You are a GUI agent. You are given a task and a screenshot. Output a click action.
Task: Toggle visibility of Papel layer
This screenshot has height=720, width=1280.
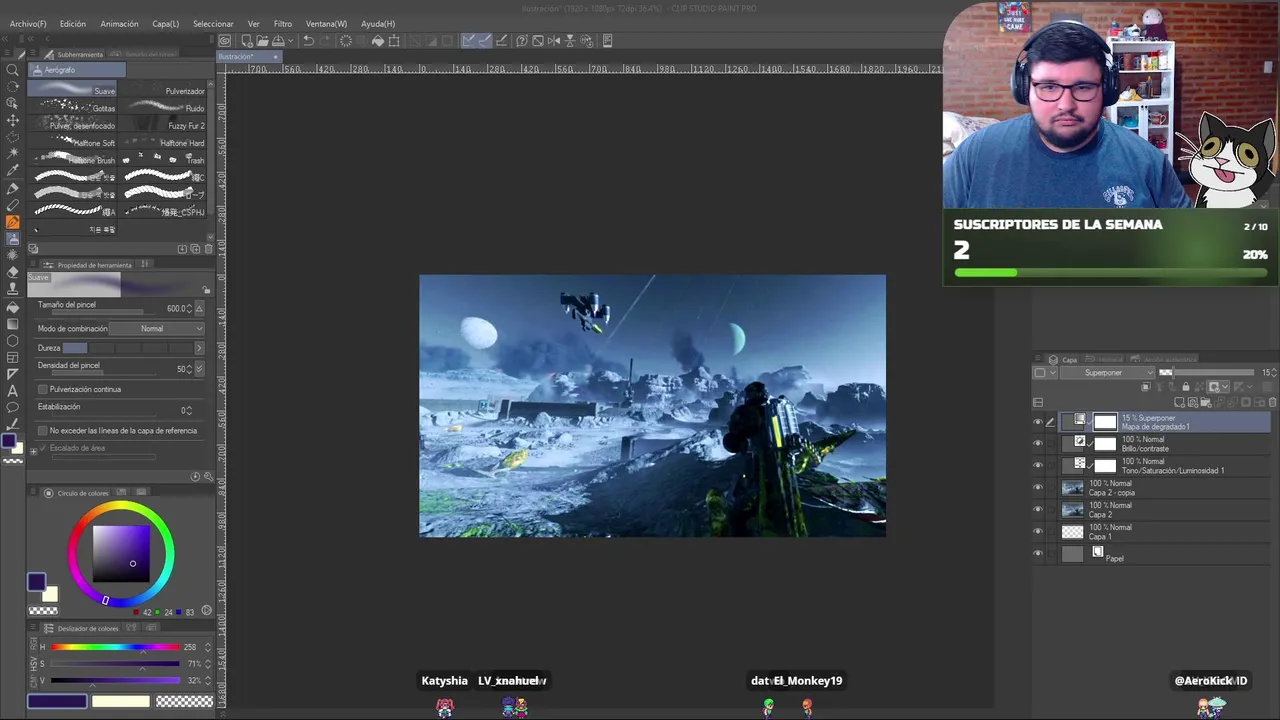coord(1038,553)
